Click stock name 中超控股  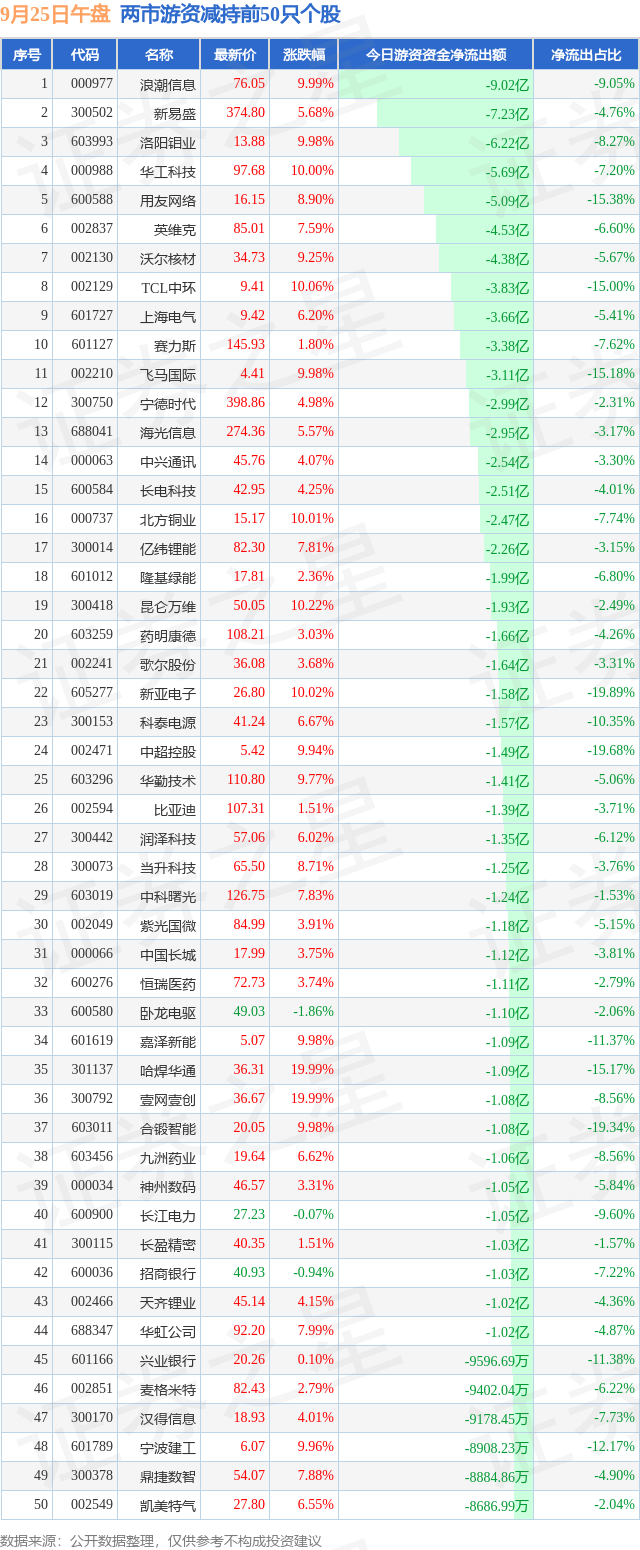(x=168, y=752)
